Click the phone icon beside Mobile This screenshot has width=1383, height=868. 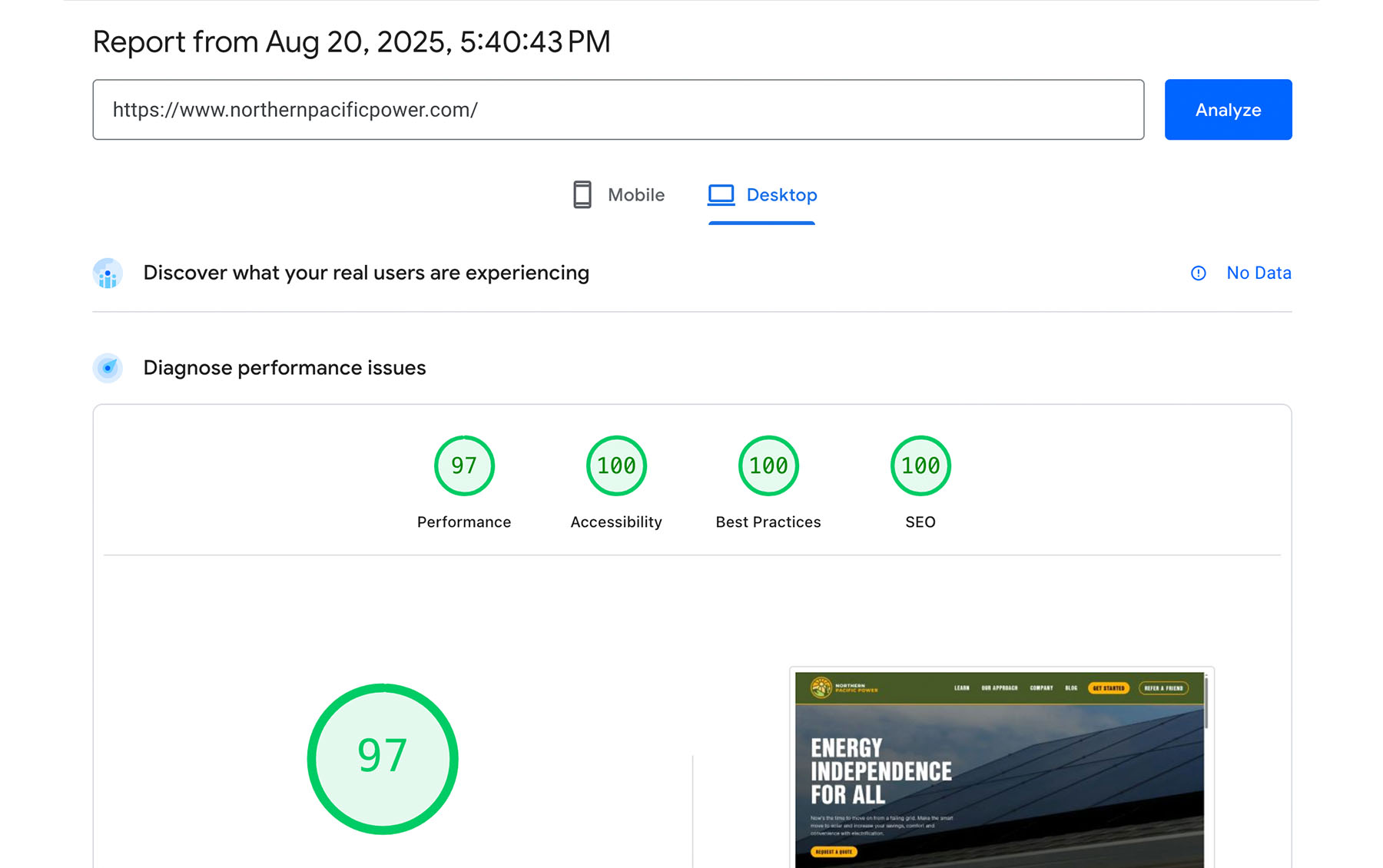tap(582, 195)
